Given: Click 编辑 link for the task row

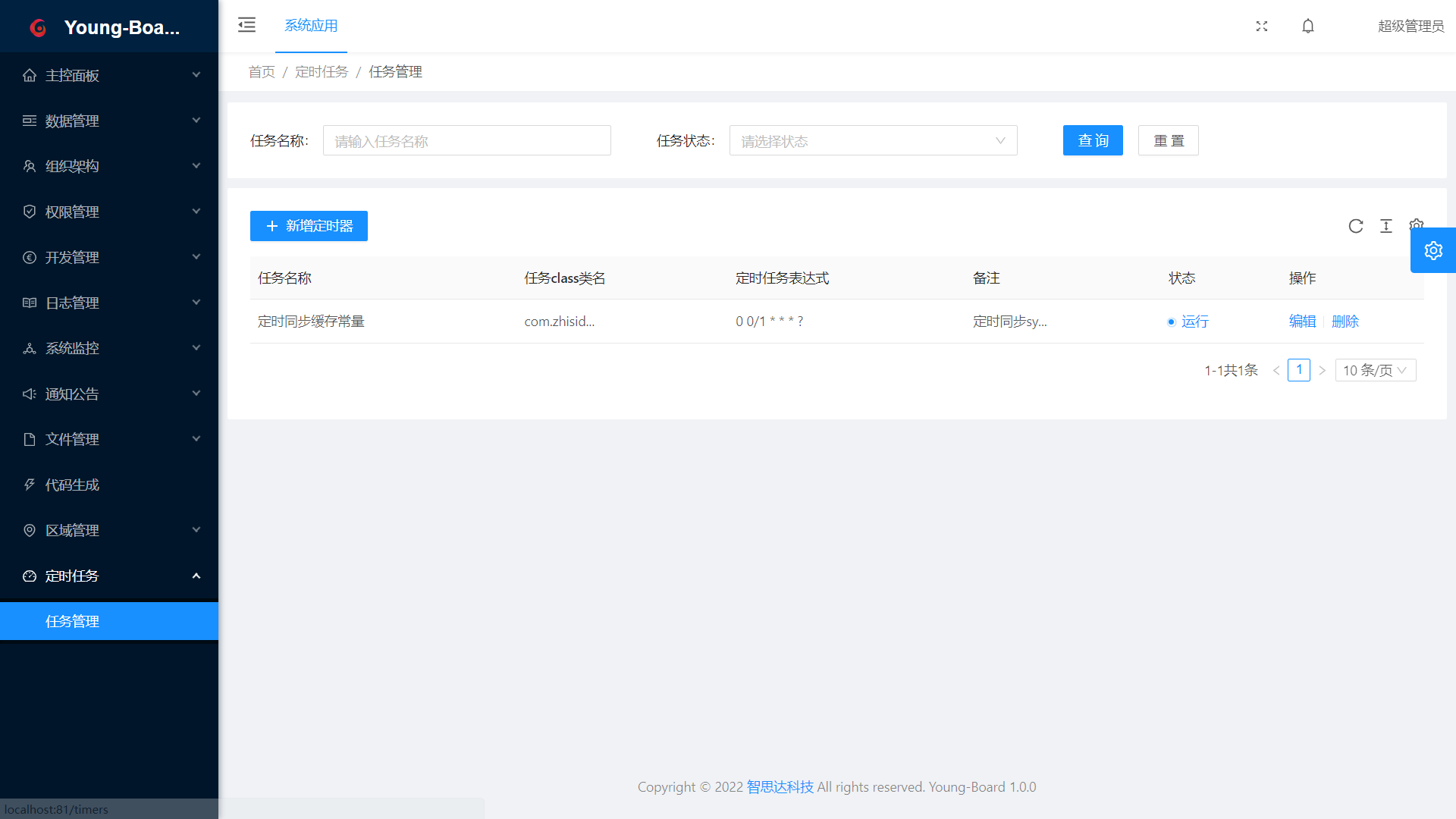Looking at the screenshot, I should click(x=1302, y=322).
